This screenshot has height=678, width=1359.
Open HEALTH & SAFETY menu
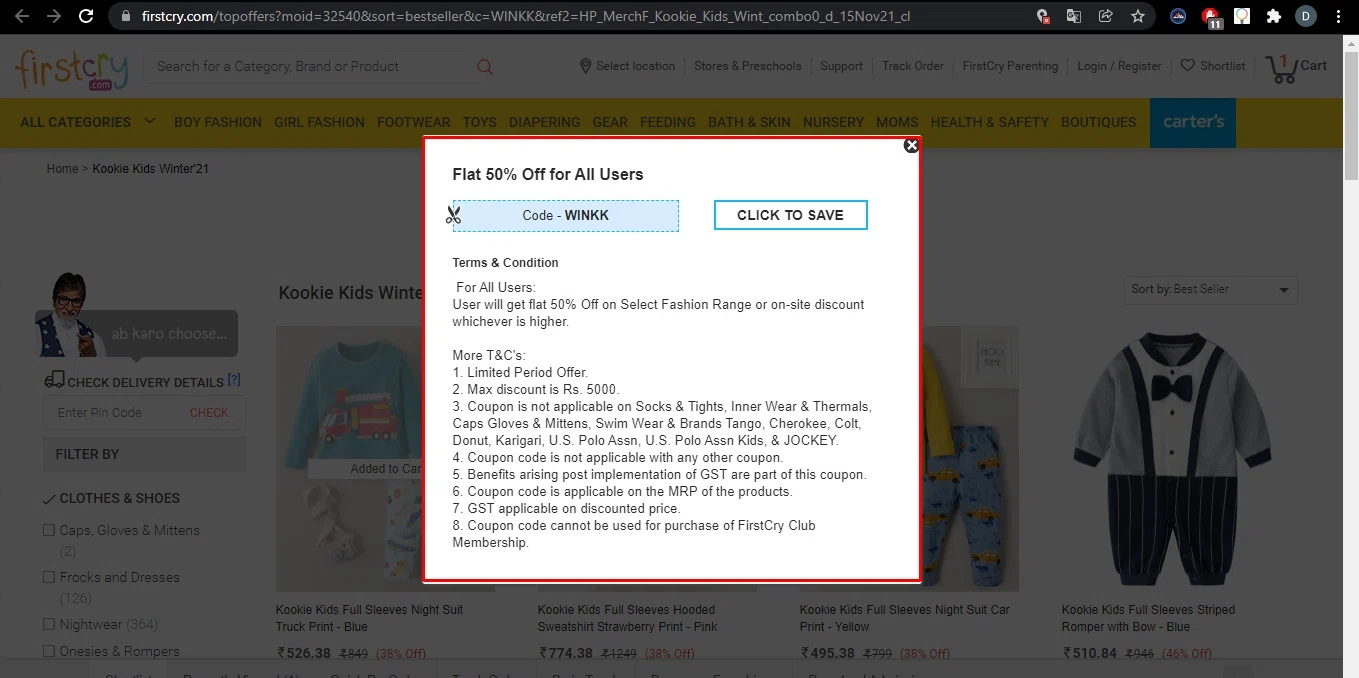[x=990, y=122]
